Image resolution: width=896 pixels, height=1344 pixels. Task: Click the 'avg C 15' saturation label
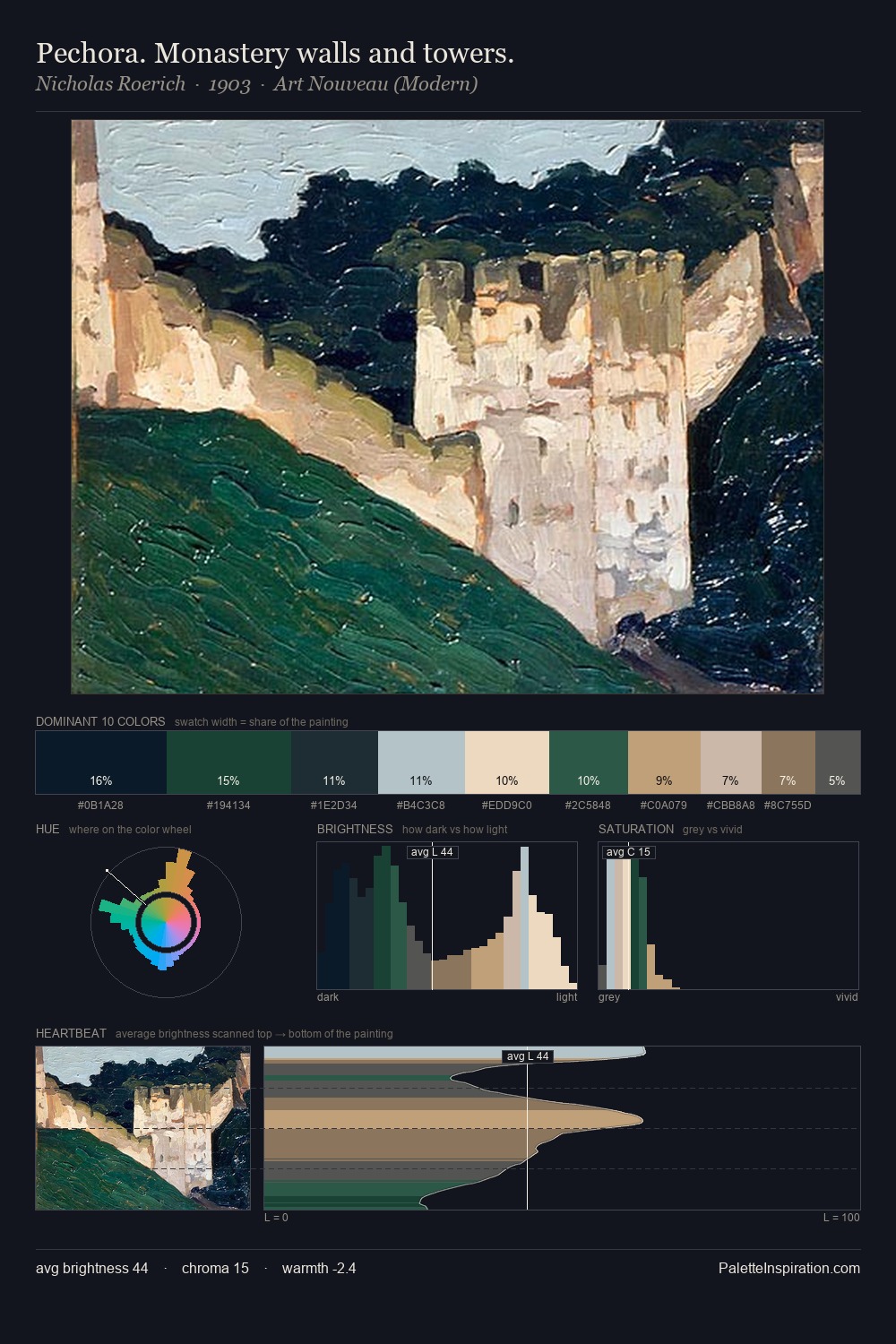pos(628,852)
